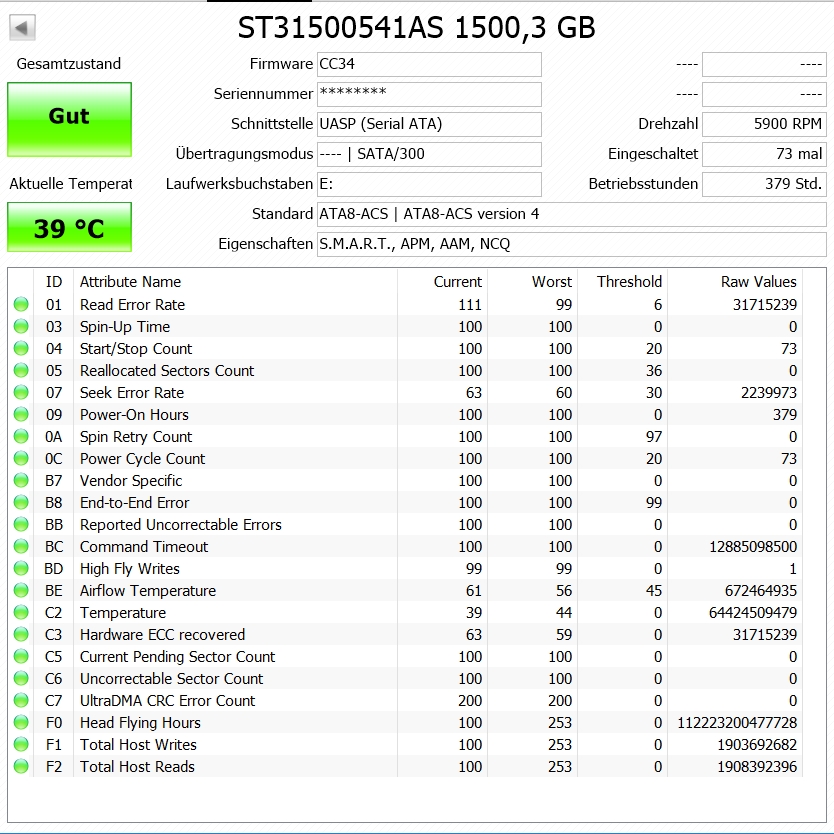Click the status icon for Start/Stop Count
Viewport: 834px width, 834px height.
click(x=21, y=348)
